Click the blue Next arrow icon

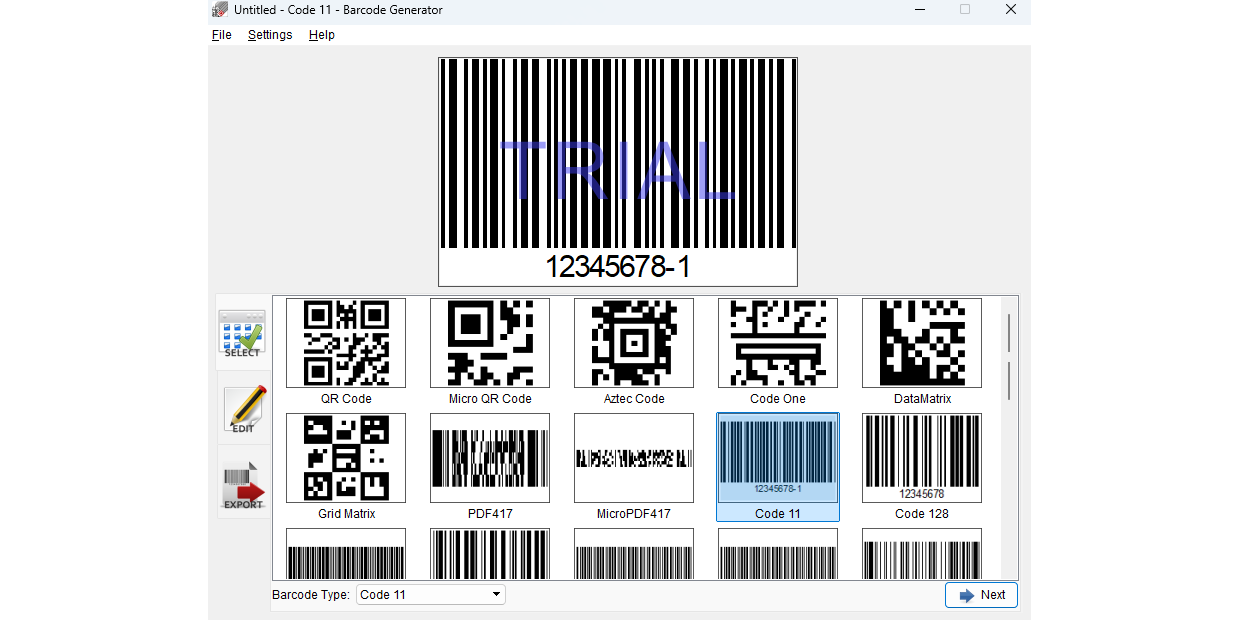pos(966,594)
